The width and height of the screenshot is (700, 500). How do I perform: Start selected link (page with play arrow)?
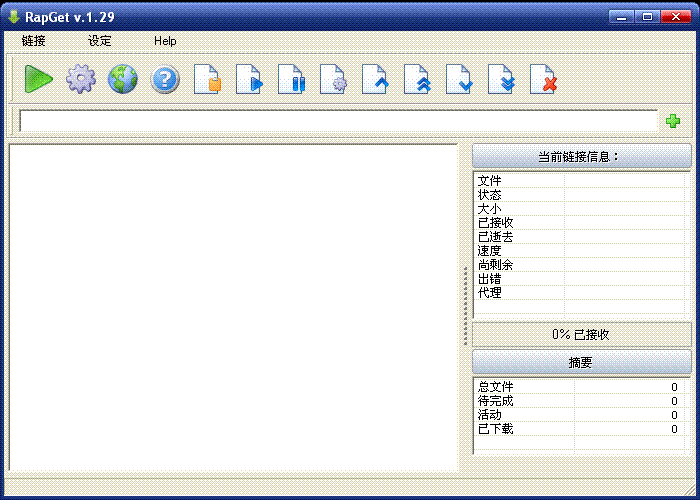pos(249,79)
